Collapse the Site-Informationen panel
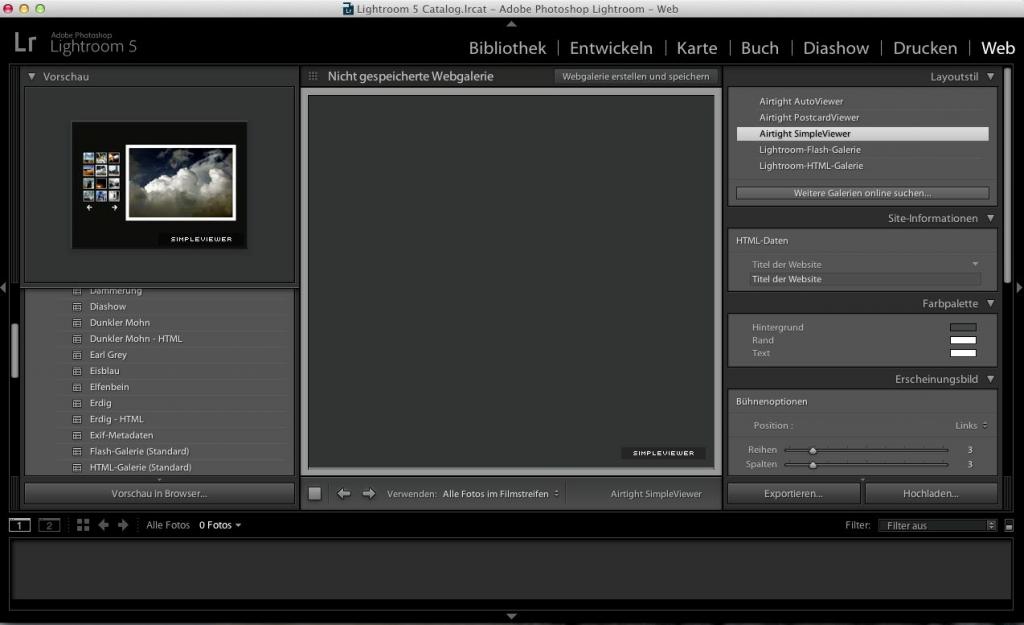Viewport: 1024px width, 625px height. pos(991,218)
